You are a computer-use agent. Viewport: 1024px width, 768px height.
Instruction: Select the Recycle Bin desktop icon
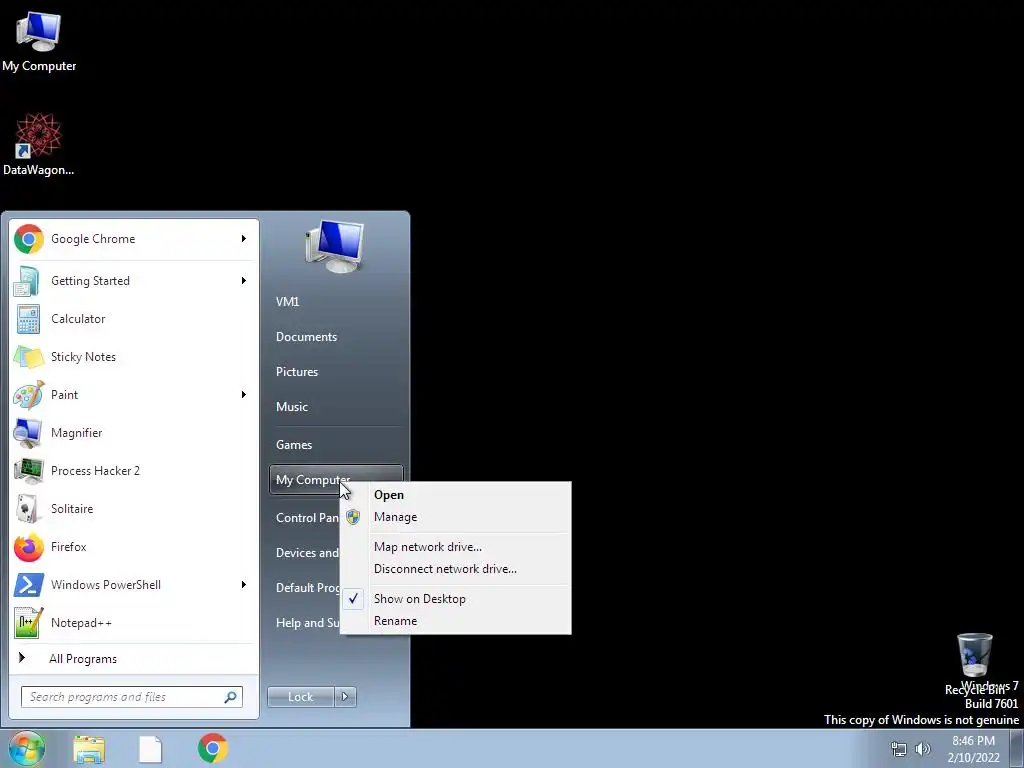point(974,655)
